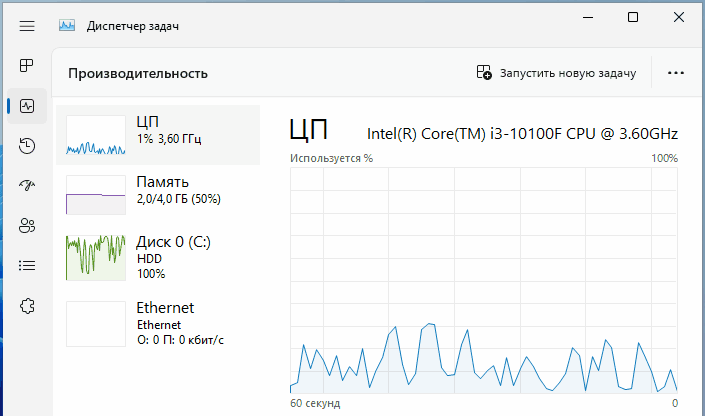Viewport: 705px width, 416px height.
Task: Open the Users page in sidebar
Action: pyautogui.click(x=27, y=225)
